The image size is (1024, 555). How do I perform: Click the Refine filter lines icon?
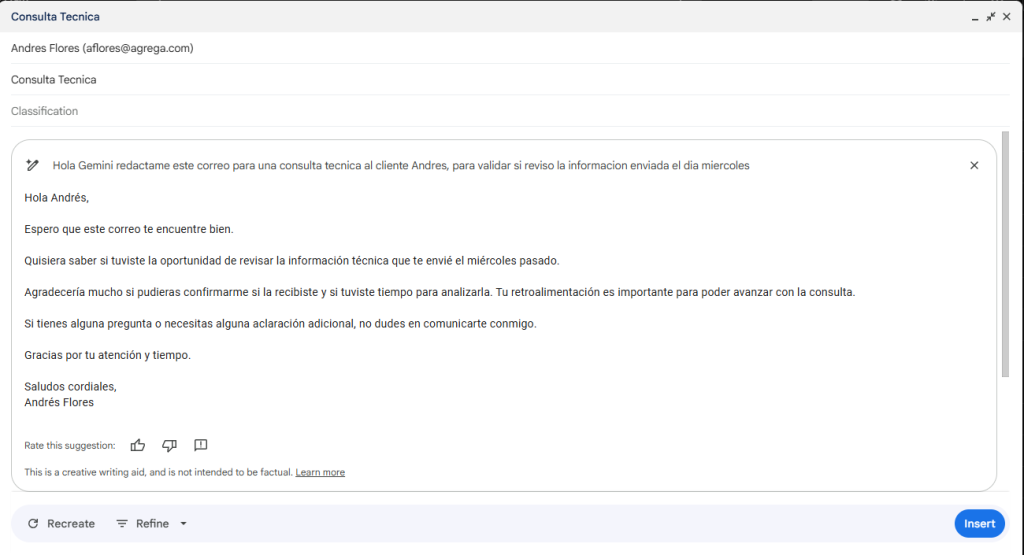coord(121,524)
